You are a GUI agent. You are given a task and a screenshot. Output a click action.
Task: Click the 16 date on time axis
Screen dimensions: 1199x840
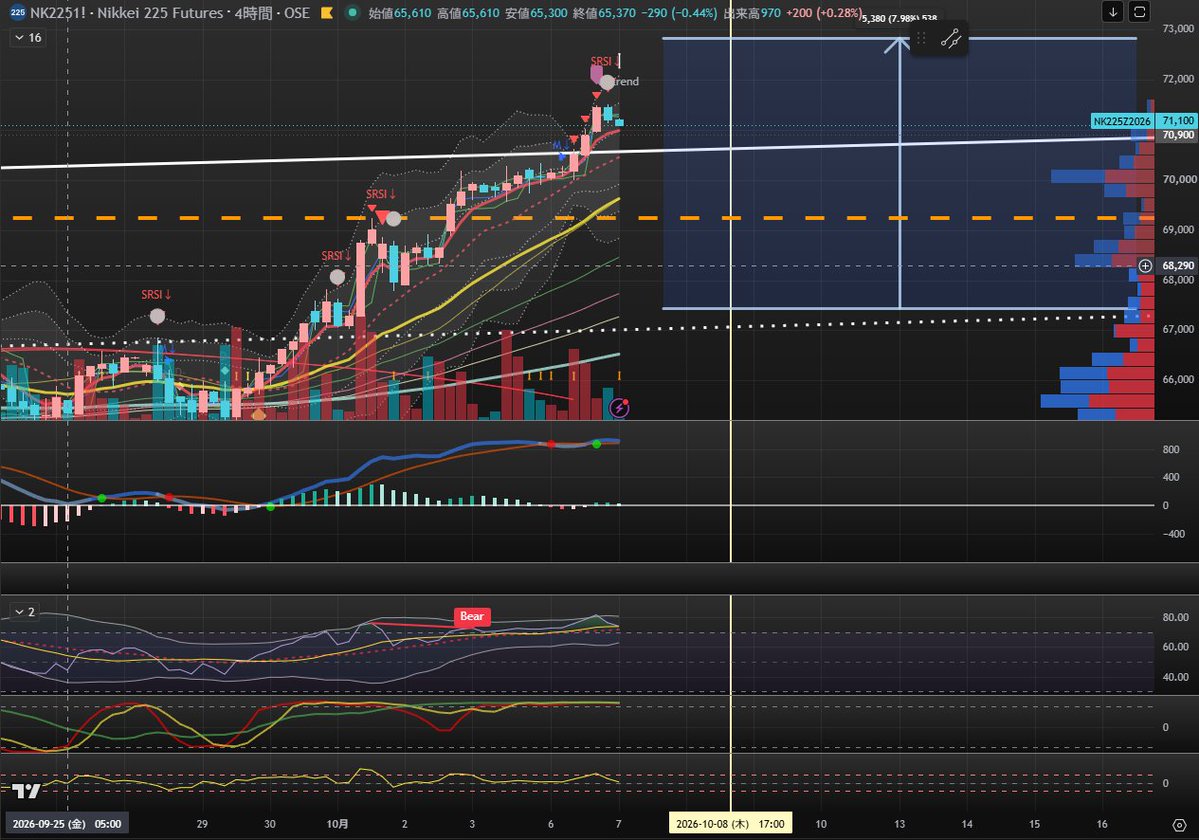coord(1102,824)
